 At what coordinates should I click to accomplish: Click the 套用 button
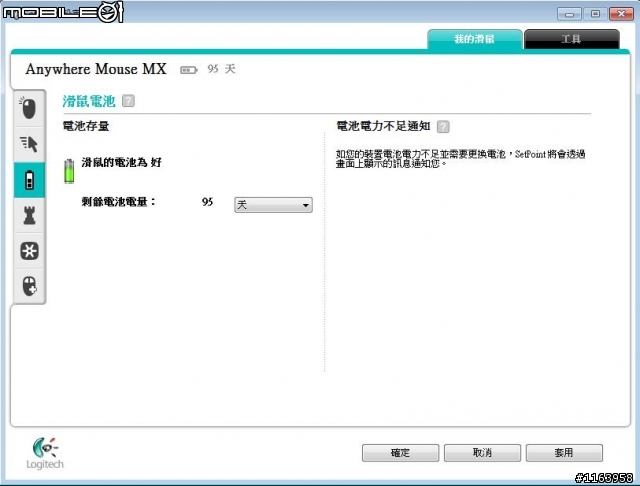pos(564,453)
